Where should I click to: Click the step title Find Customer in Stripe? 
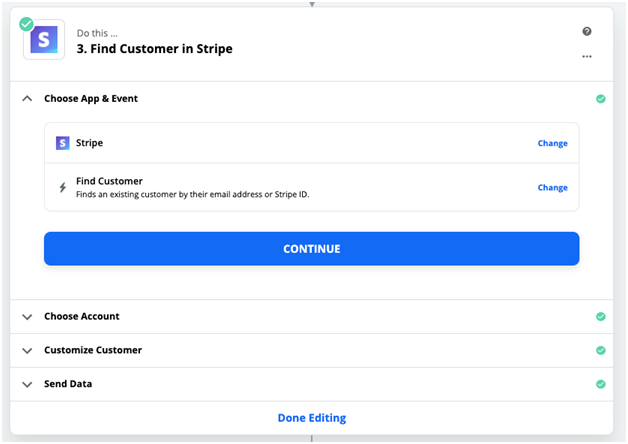[x=155, y=49]
